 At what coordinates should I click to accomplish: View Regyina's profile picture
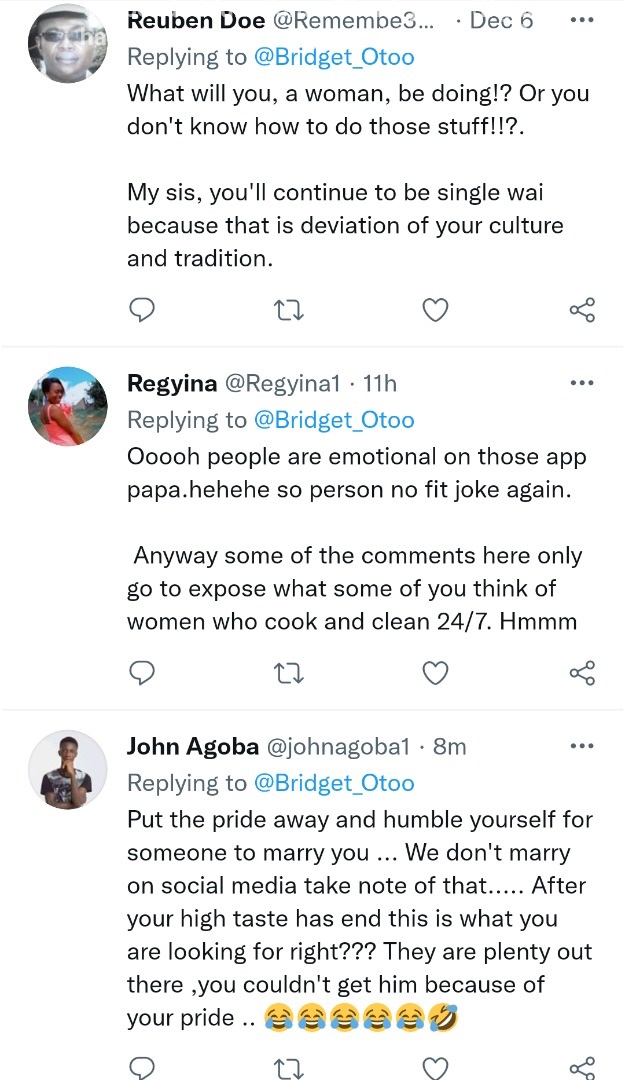[x=68, y=406]
